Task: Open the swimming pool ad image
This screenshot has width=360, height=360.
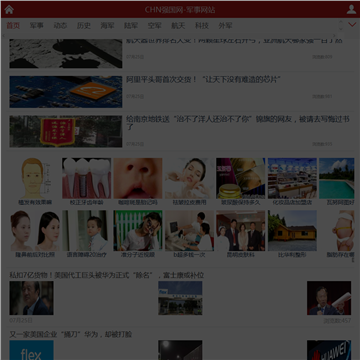Action: point(337,178)
